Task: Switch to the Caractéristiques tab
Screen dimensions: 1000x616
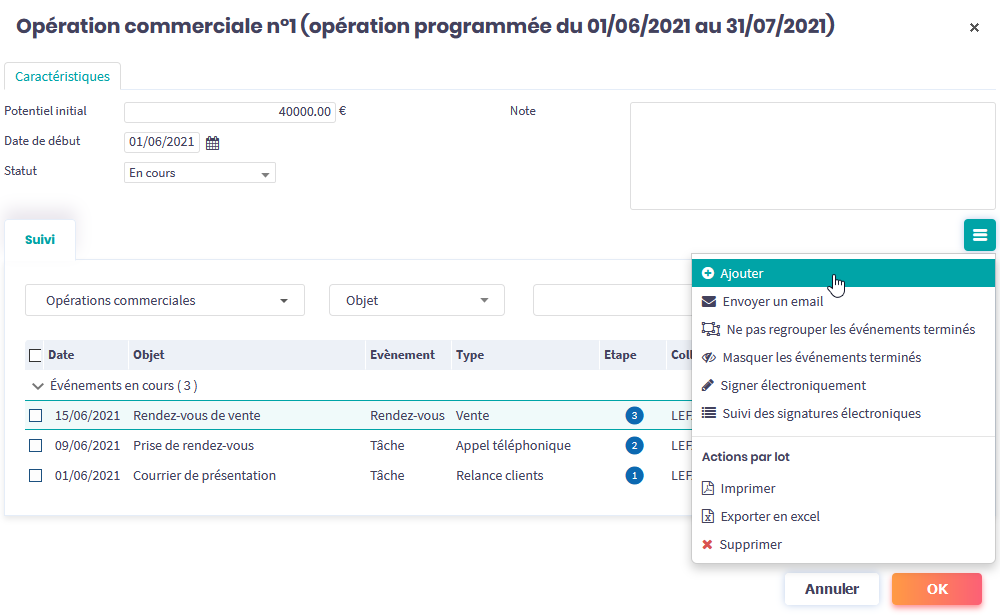Action: 63,76
